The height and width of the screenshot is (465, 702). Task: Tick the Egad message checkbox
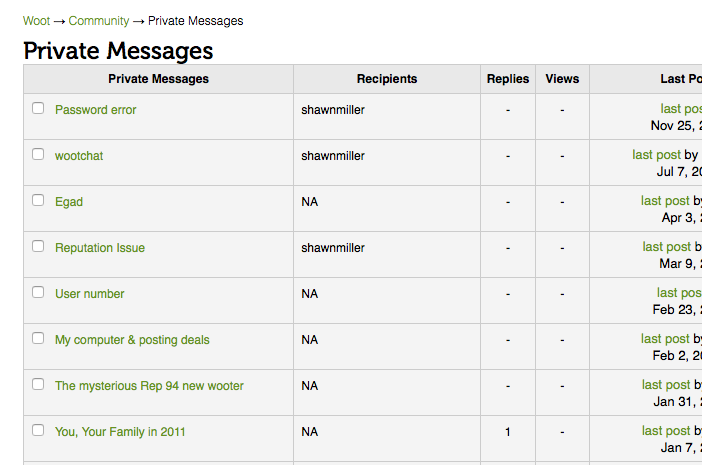click(x=38, y=200)
